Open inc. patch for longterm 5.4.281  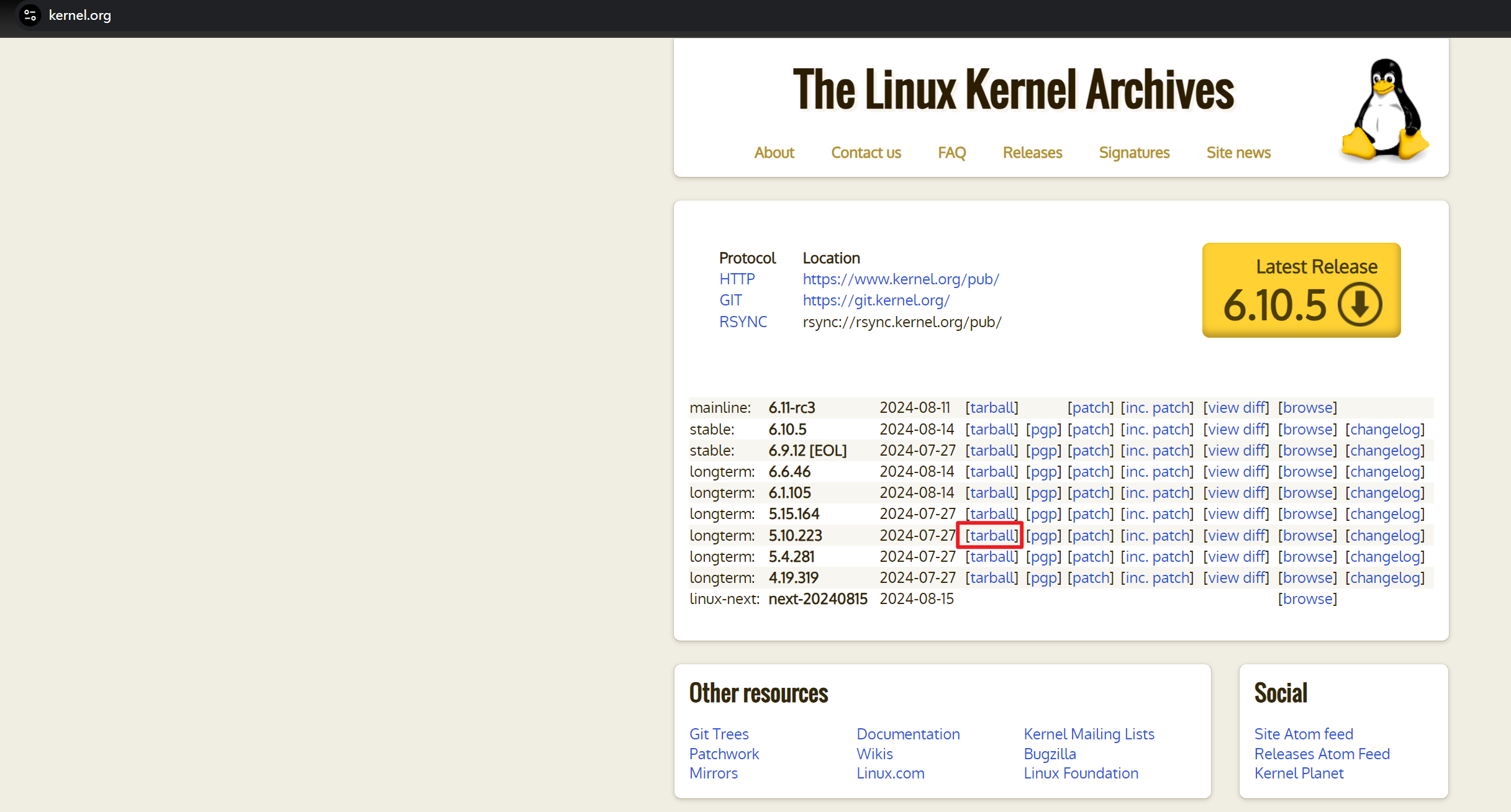1157,557
